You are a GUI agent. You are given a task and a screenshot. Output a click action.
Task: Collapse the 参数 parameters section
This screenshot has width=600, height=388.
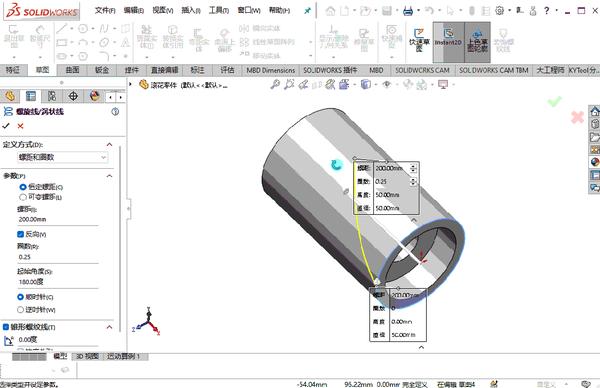click(x=109, y=176)
